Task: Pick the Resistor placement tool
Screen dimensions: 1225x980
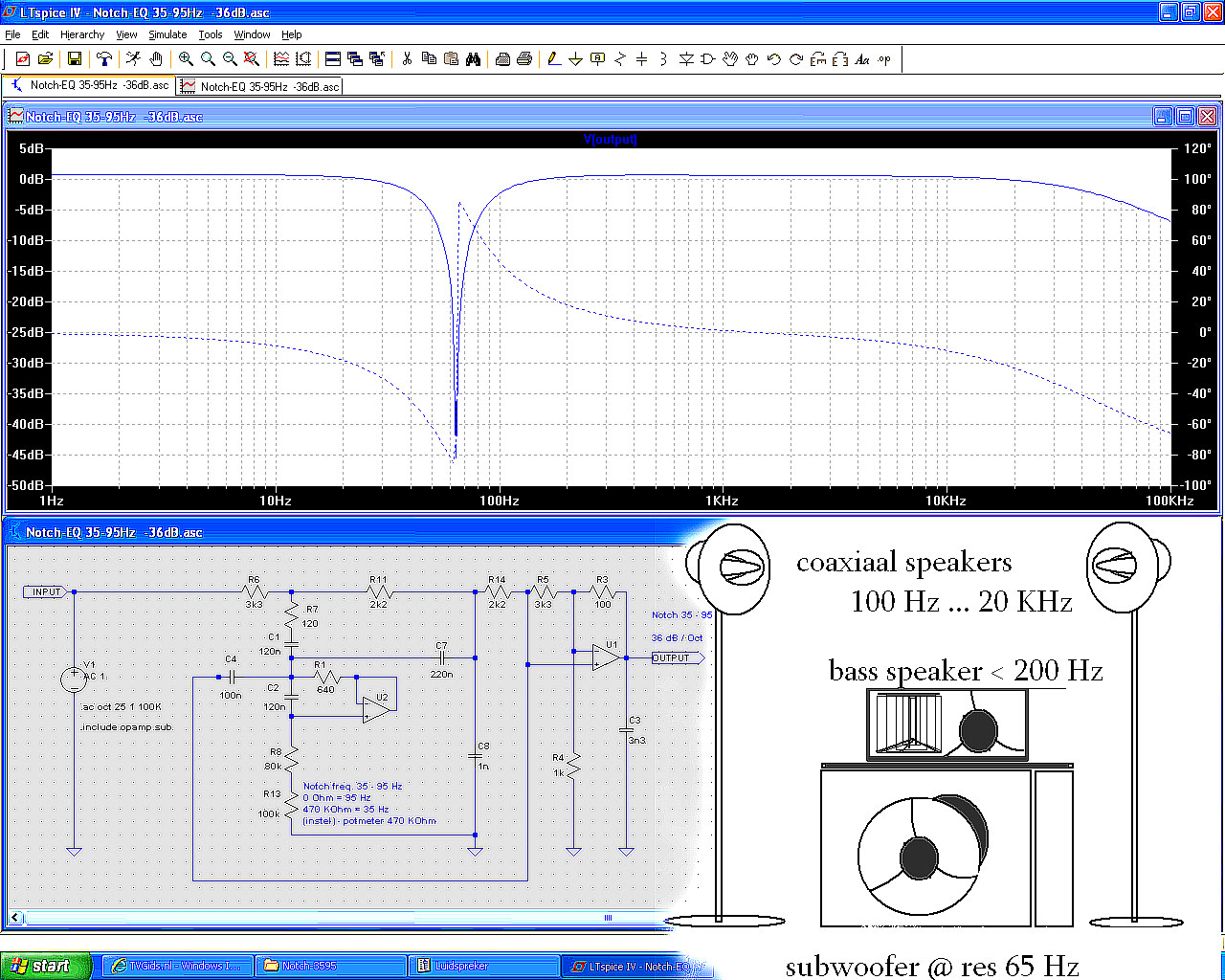Action: [x=620, y=59]
